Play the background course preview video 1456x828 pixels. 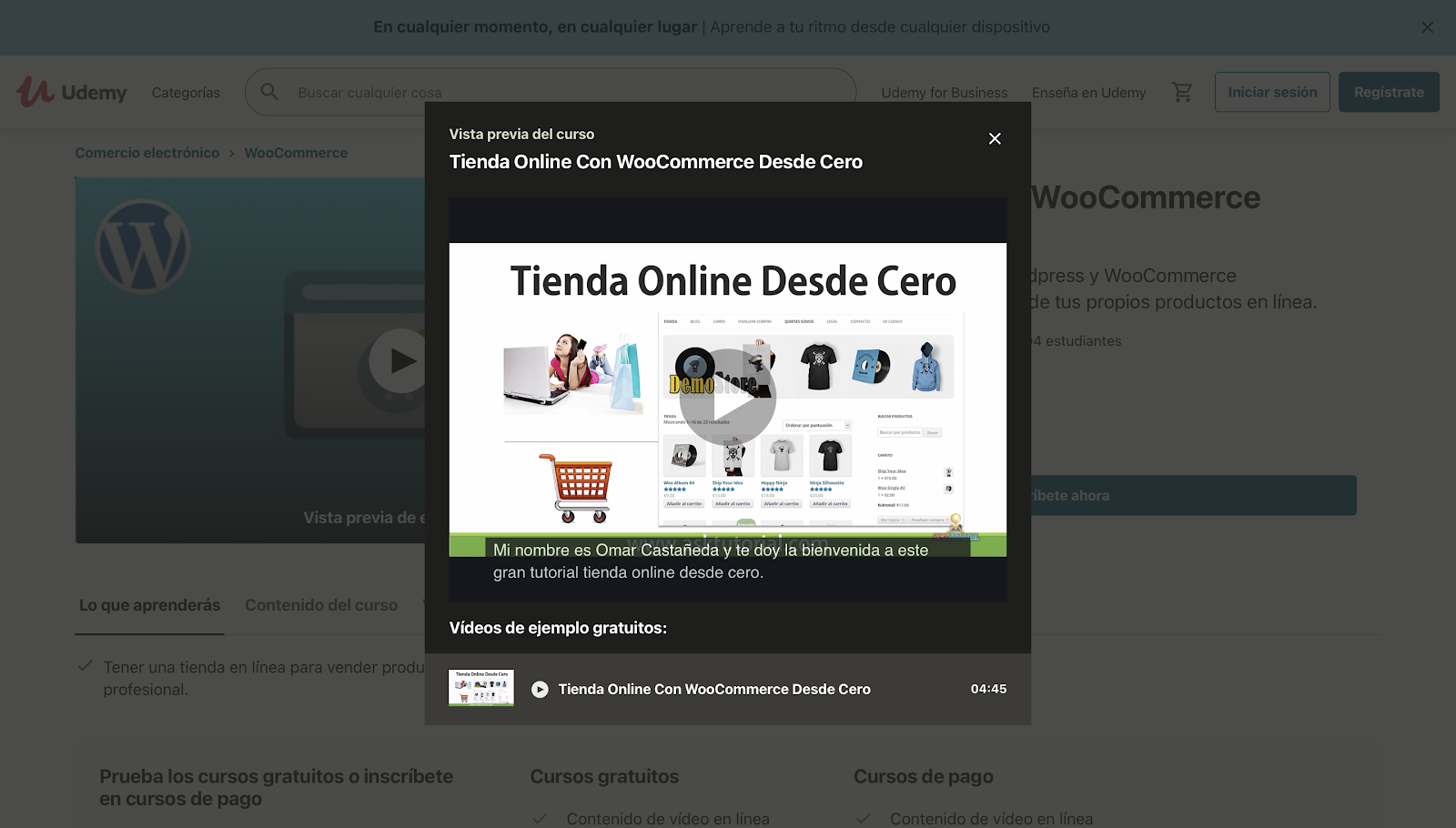point(399,361)
